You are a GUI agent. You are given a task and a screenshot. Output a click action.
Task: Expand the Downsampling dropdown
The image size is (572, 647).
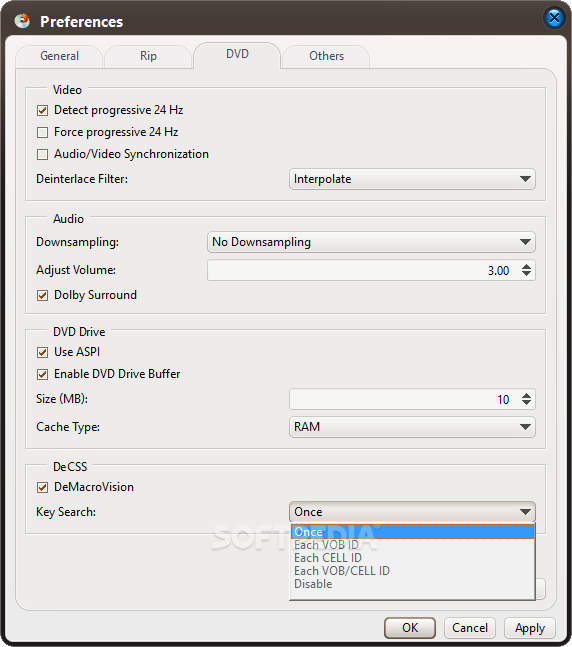click(x=371, y=242)
